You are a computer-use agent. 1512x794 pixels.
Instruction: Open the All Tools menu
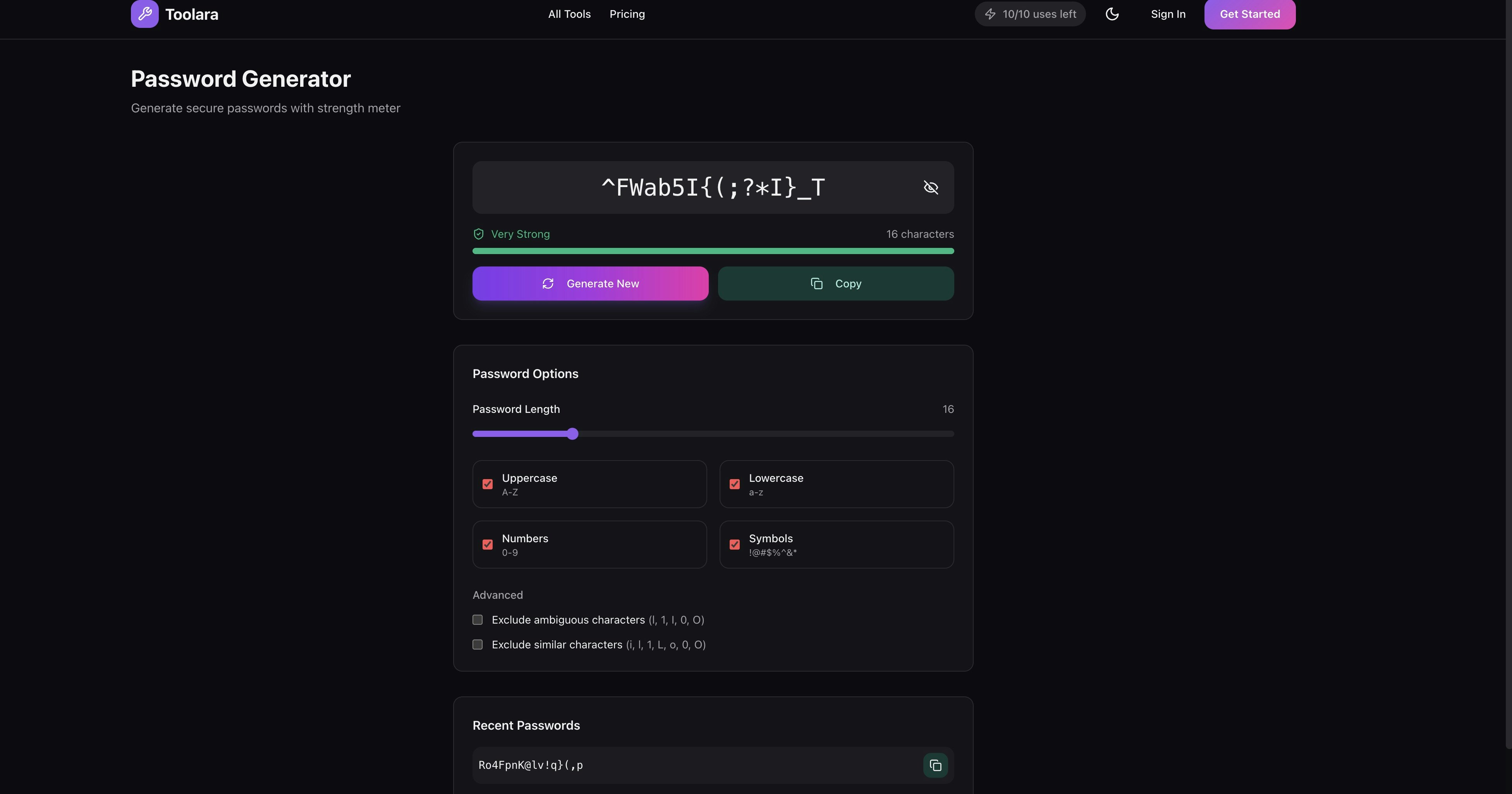pos(569,14)
